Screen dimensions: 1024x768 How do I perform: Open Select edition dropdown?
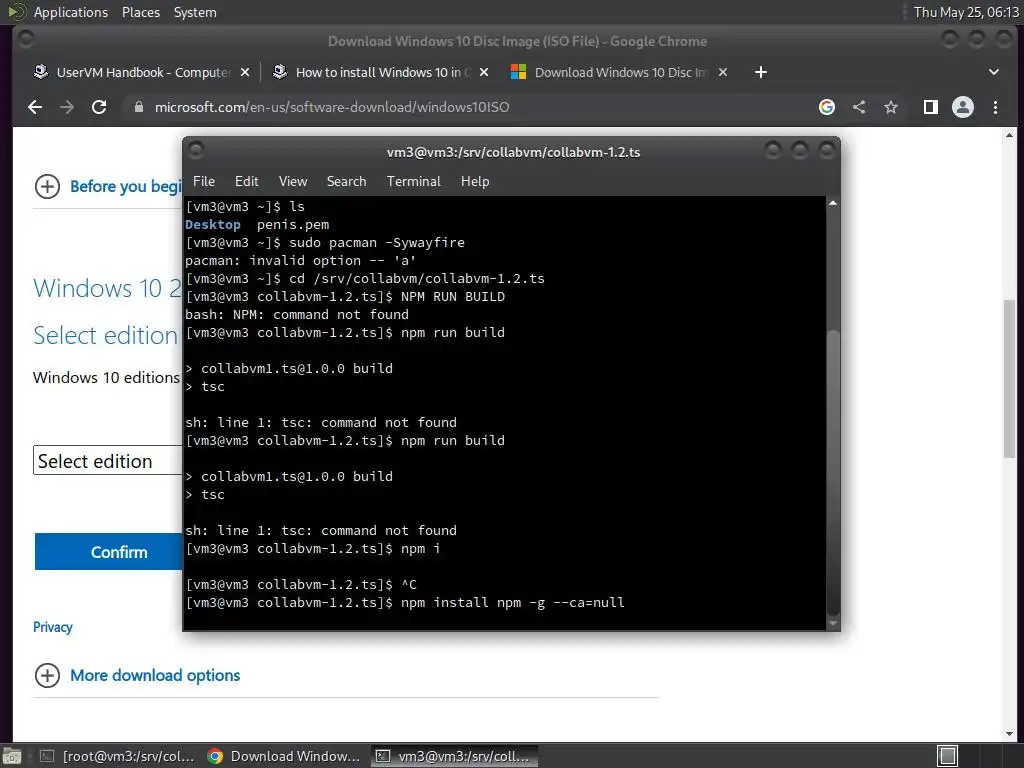(108, 460)
